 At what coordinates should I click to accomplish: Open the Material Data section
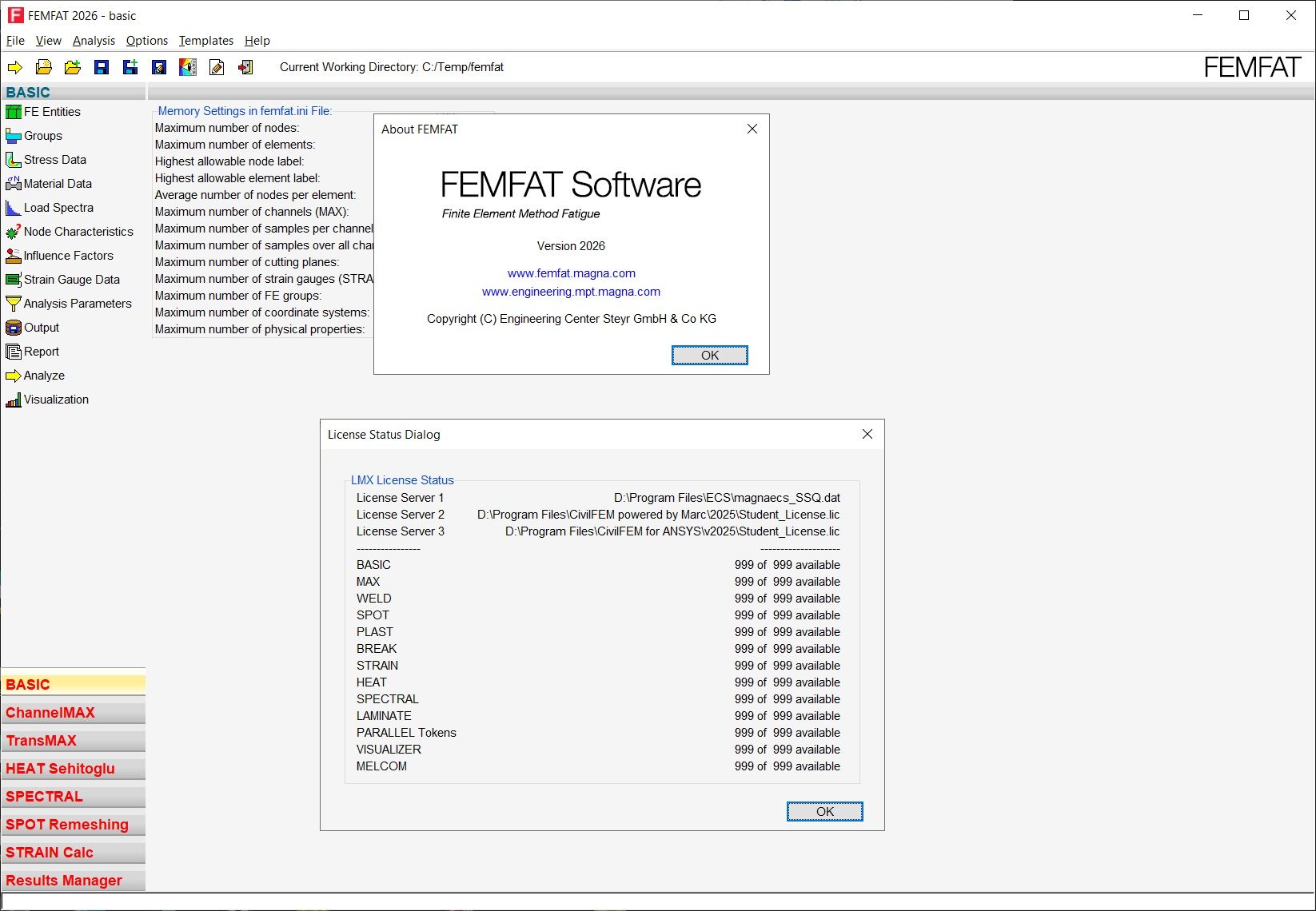pyautogui.click(x=49, y=184)
